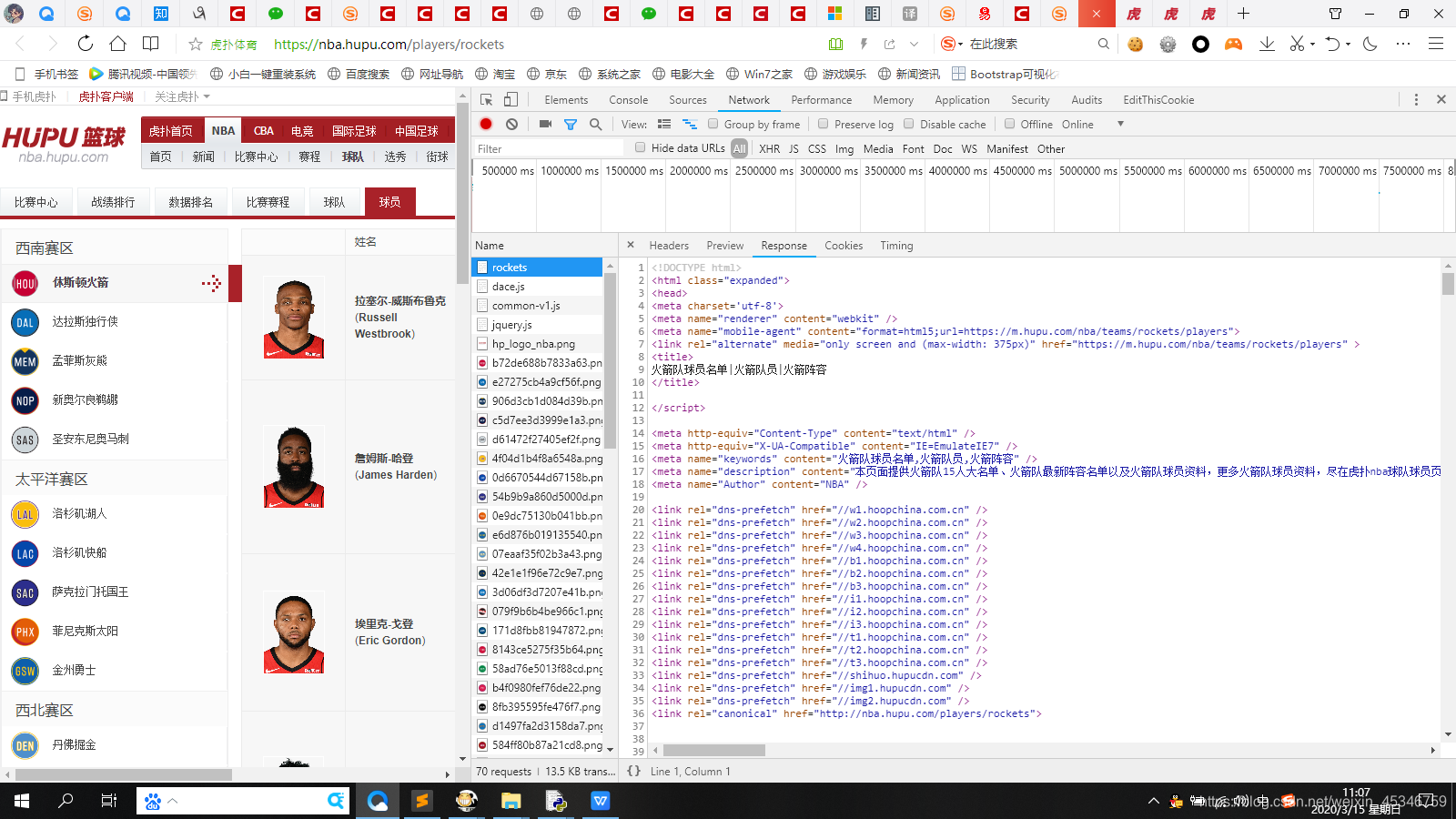Image resolution: width=1456 pixels, height=819 pixels.
Task: Filter requests by XHR type
Action: click(x=769, y=148)
